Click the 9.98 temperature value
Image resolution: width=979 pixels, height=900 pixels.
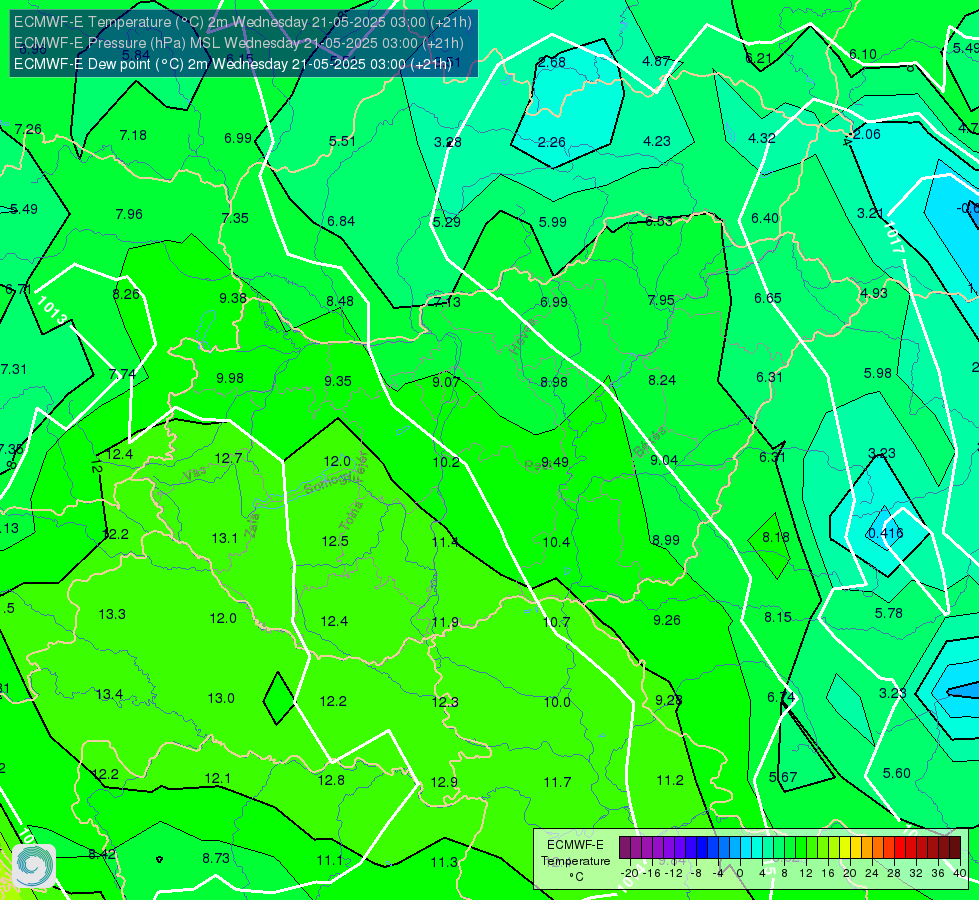230,378
